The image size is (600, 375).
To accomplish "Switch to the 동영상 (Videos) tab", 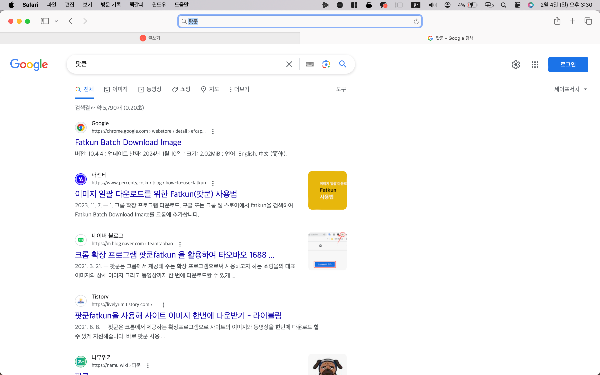I will (150, 90).
